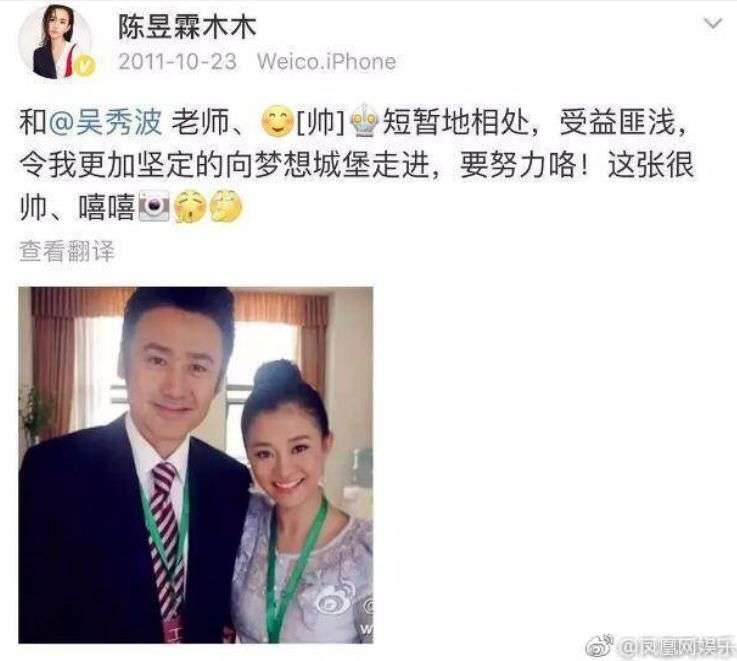Click the yellow verified badge
Screen dimensions: 737x661
pos(86,65)
